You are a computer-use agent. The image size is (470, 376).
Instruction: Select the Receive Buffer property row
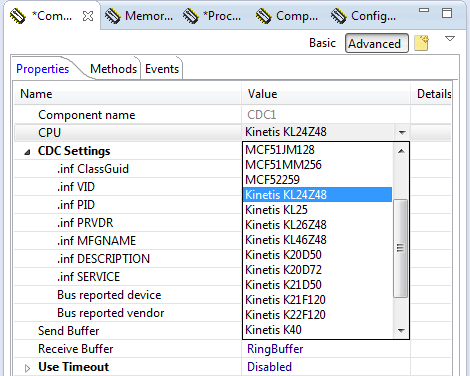click(x=127, y=349)
